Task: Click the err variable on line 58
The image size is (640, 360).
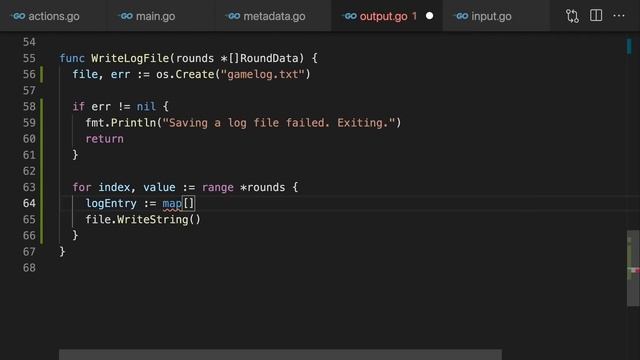Action: tap(101, 107)
